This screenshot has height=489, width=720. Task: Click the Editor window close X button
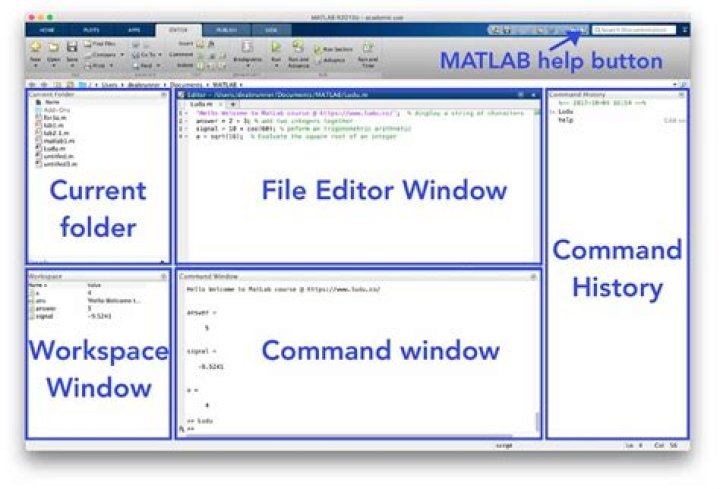pos(533,95)
